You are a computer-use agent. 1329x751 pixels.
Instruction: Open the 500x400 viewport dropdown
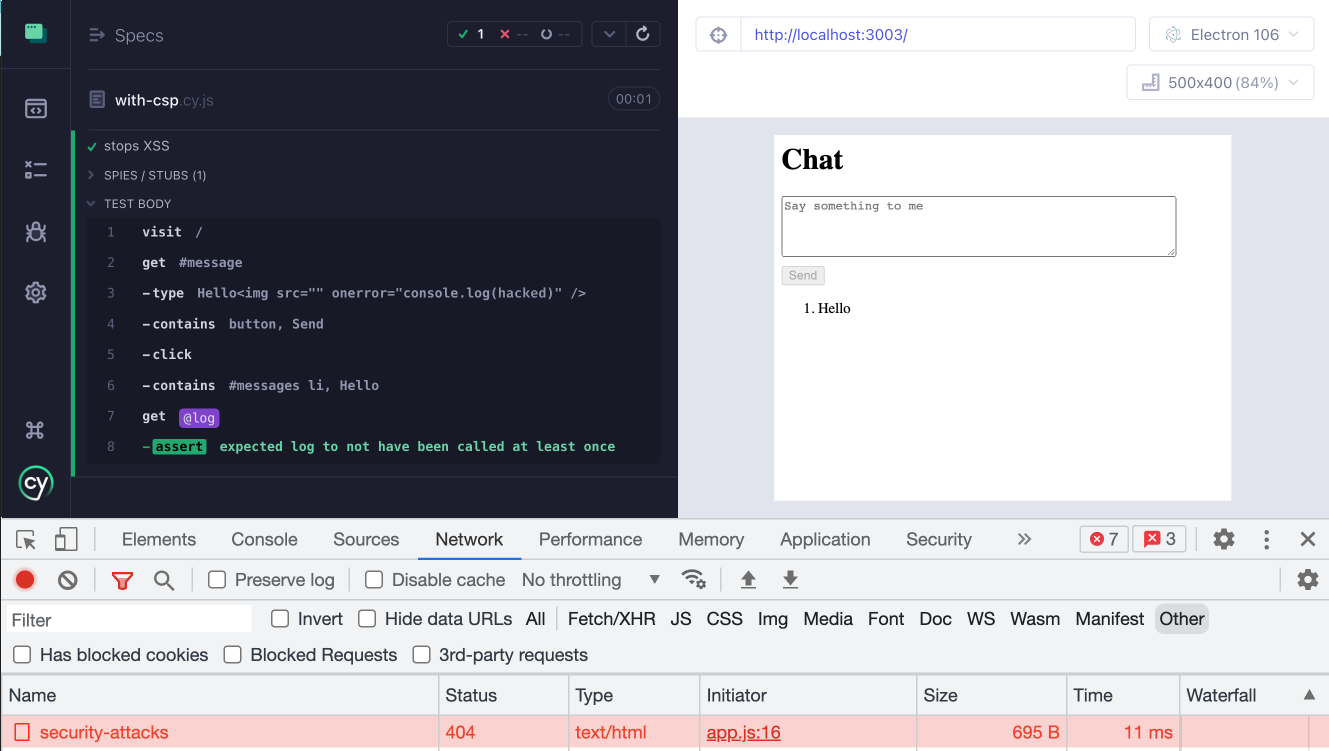[x=1220, y=83]
